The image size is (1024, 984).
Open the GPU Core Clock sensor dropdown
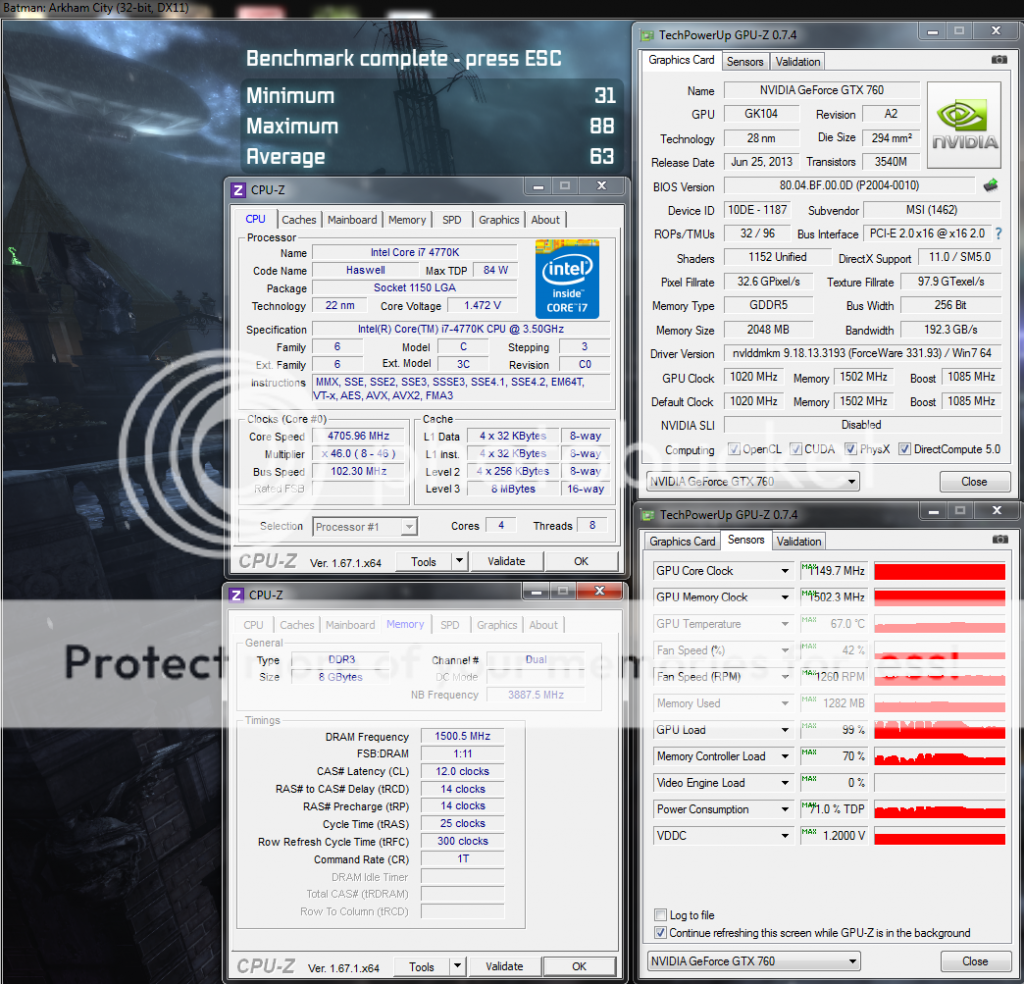pos(785,571)
